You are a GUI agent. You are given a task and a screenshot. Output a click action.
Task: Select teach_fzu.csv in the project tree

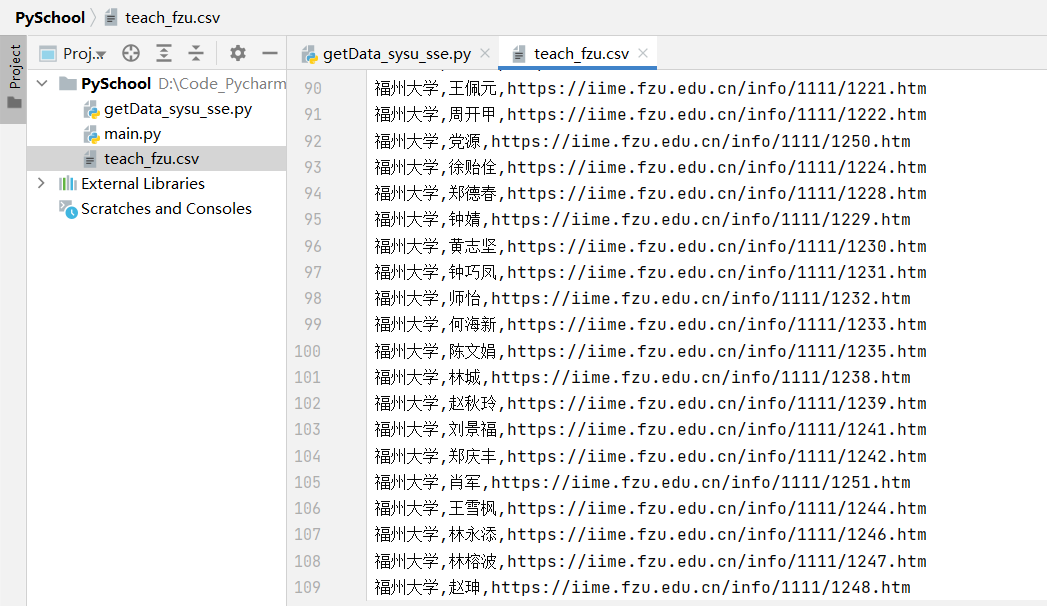pos(152,159)
